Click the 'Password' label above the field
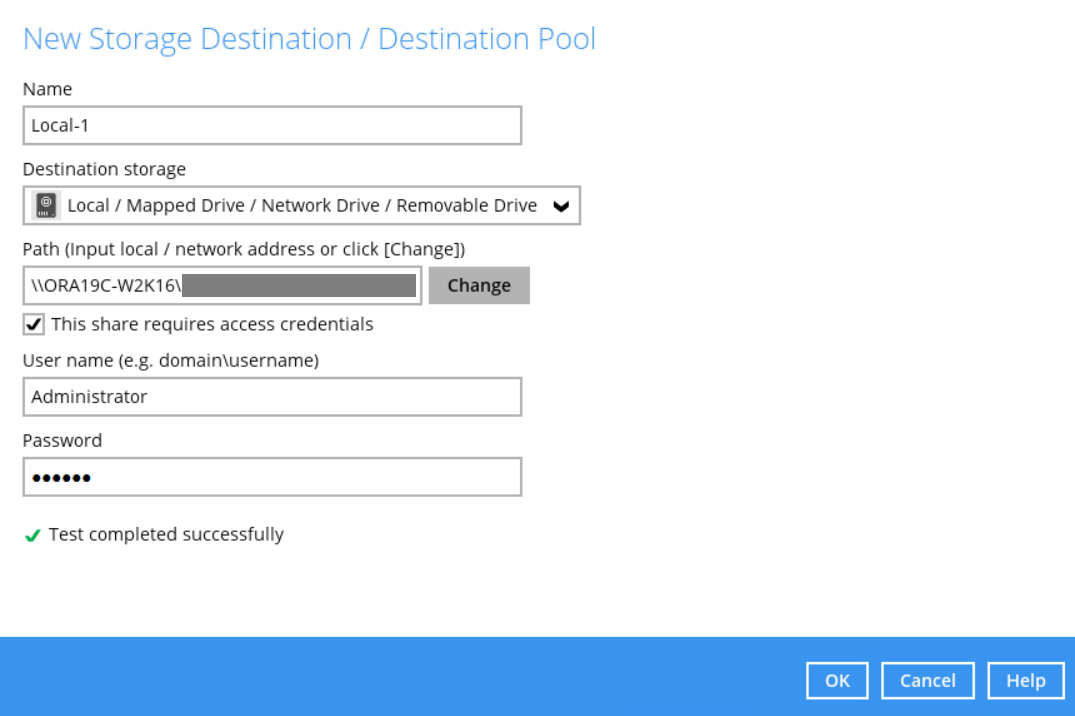The height and width of the screenshot is (716, 1075). [x=62, y=441]
